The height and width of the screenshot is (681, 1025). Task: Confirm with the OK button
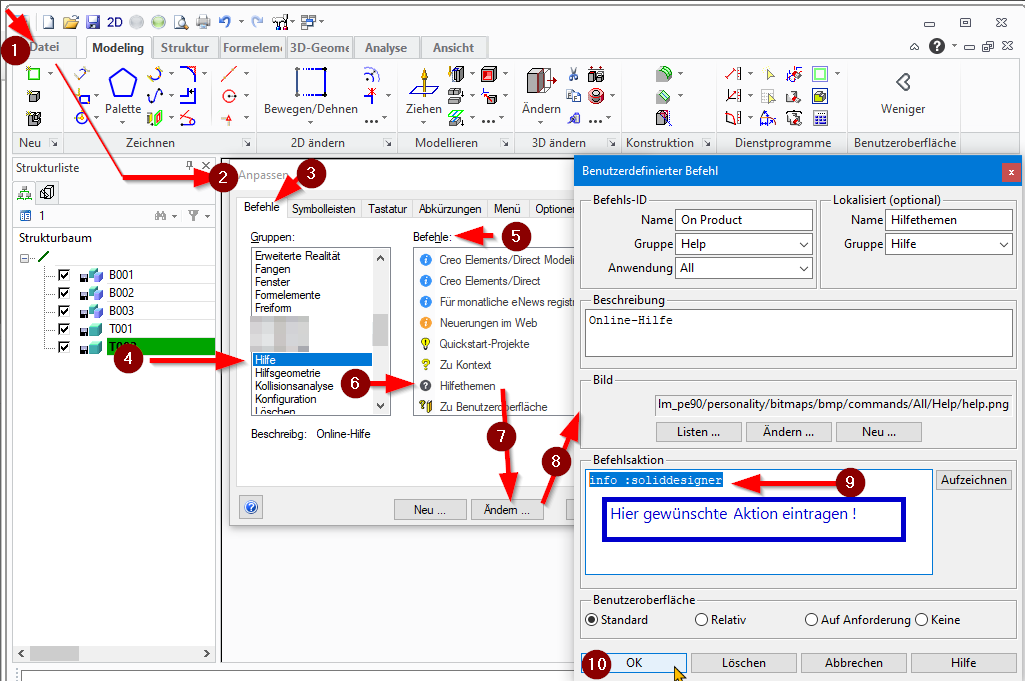coord(634,663)
